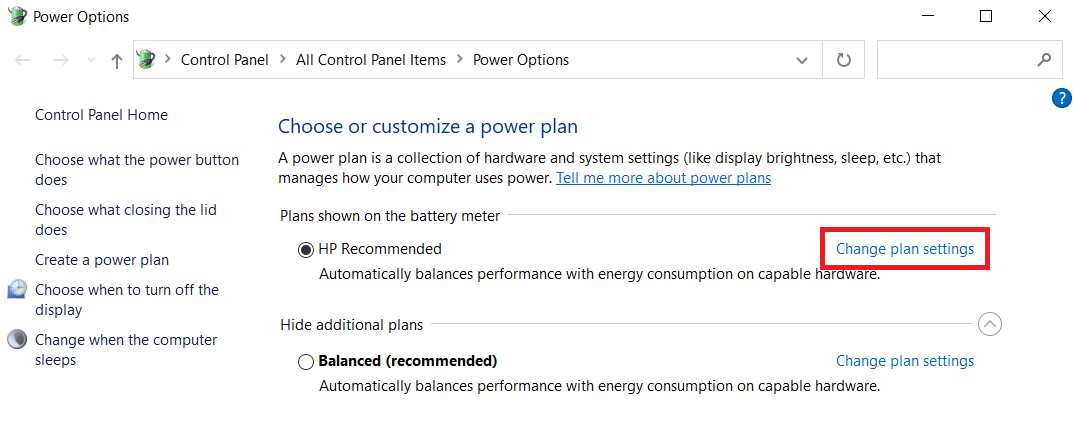Click the moon icon beside computer sleeps

[x=17, y=340]
